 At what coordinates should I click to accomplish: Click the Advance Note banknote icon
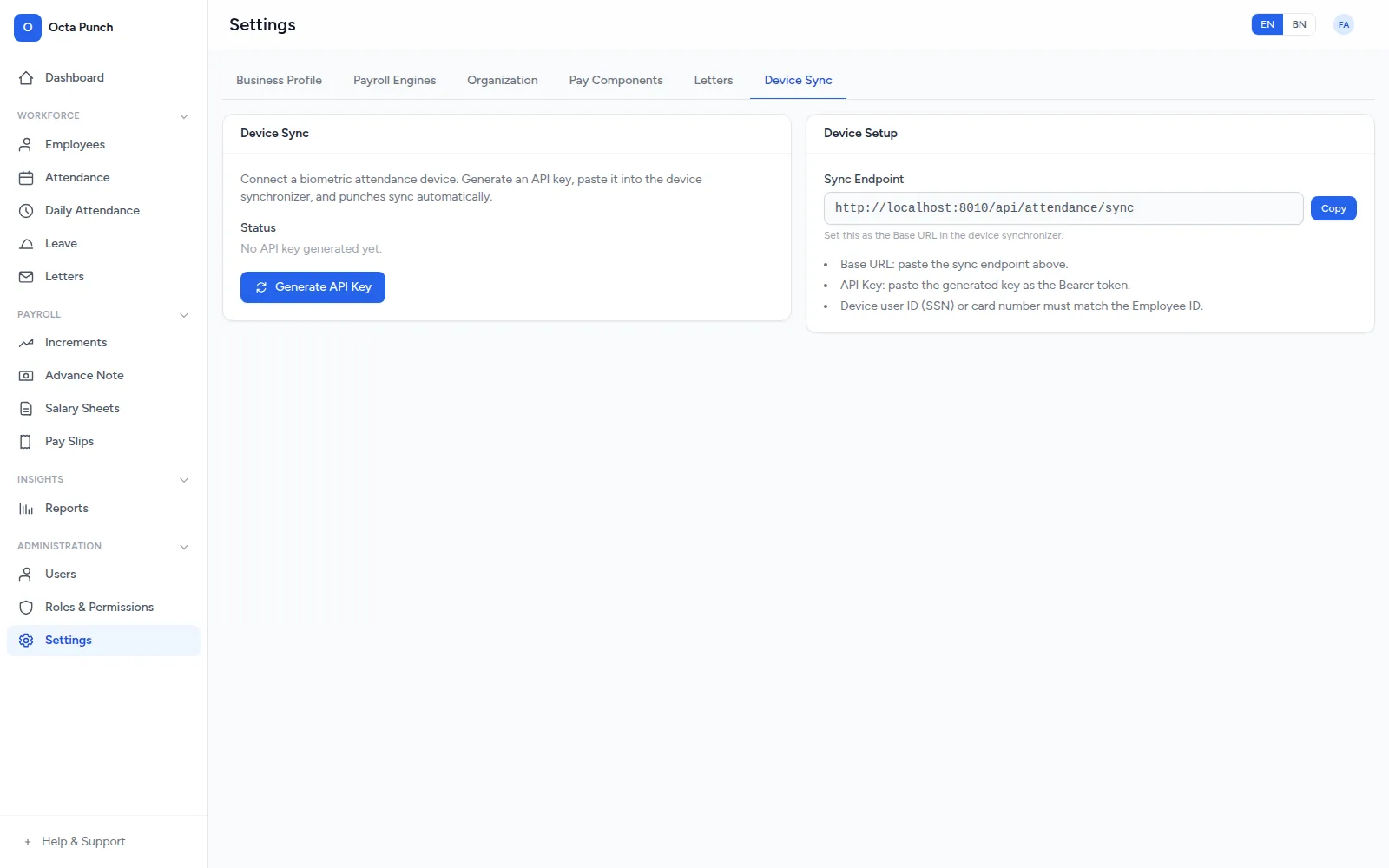point(26,376)
